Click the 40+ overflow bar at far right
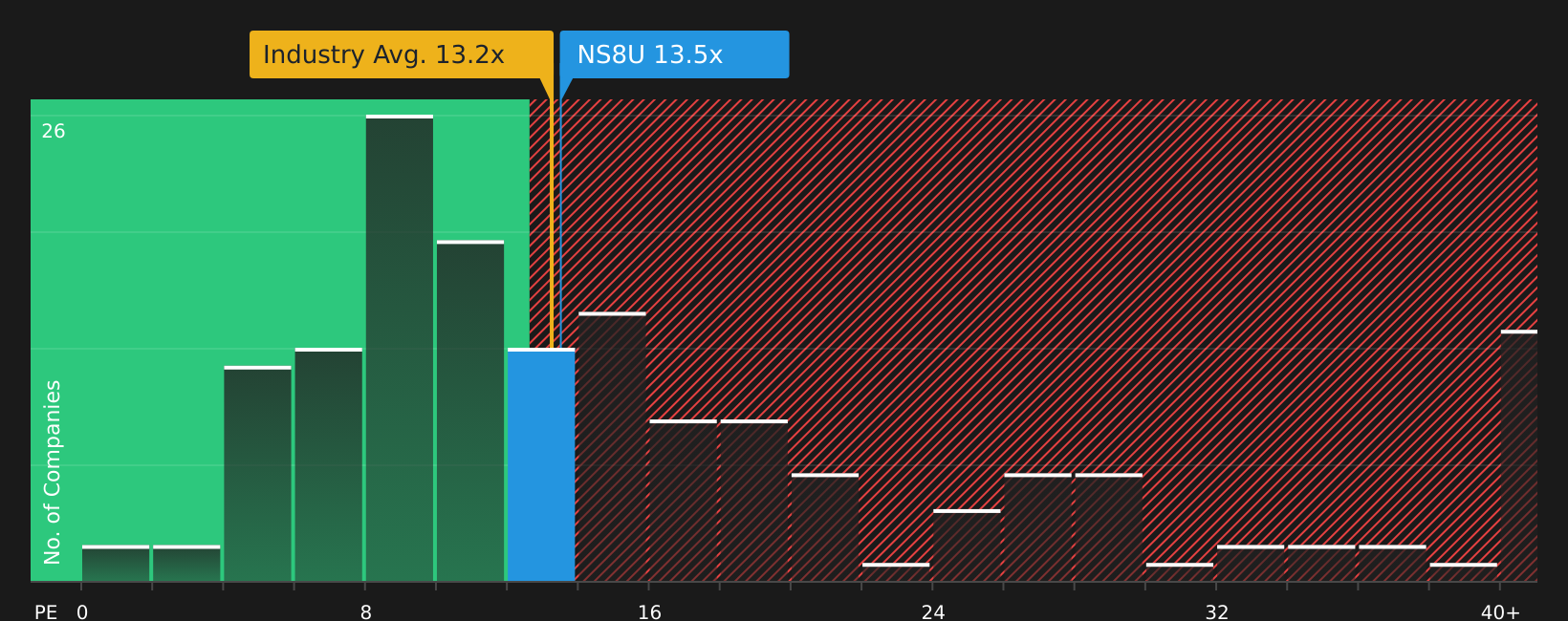 (1519, 457)
